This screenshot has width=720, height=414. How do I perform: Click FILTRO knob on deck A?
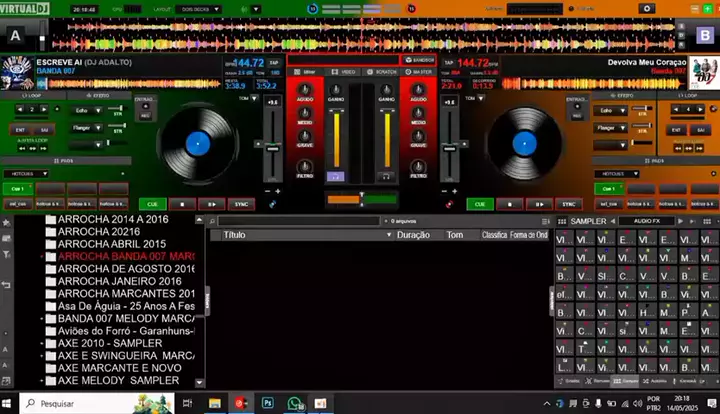point(305,166)
